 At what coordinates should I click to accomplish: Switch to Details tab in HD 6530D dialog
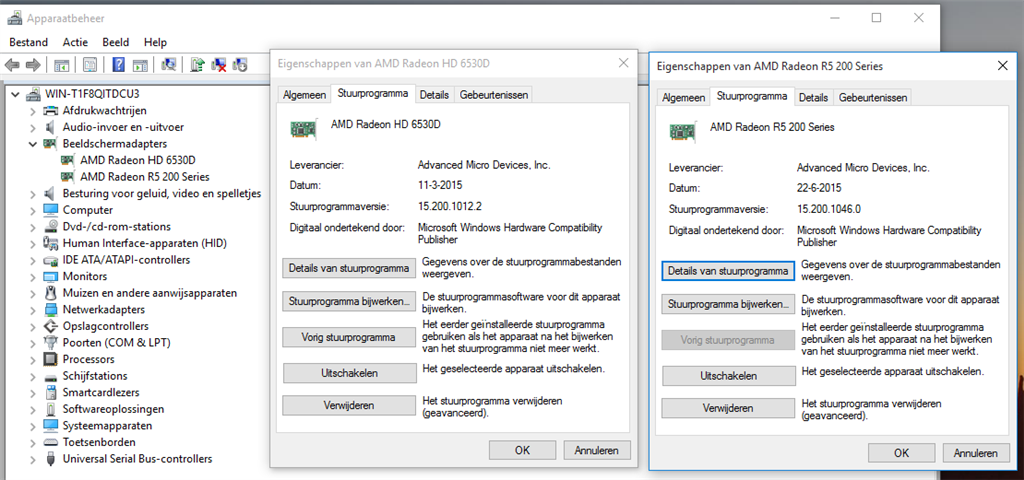click(434, 95)
